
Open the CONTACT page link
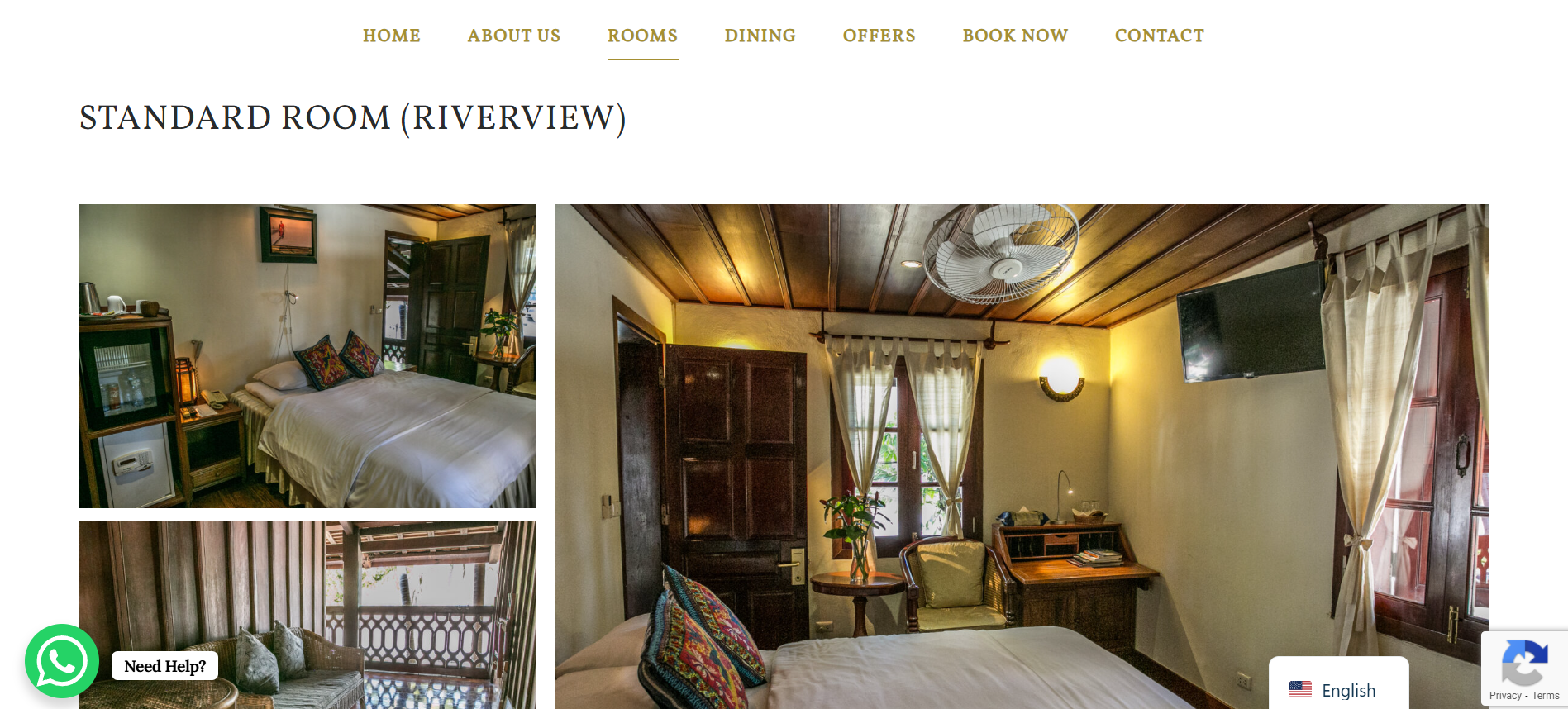[1160, 36]
